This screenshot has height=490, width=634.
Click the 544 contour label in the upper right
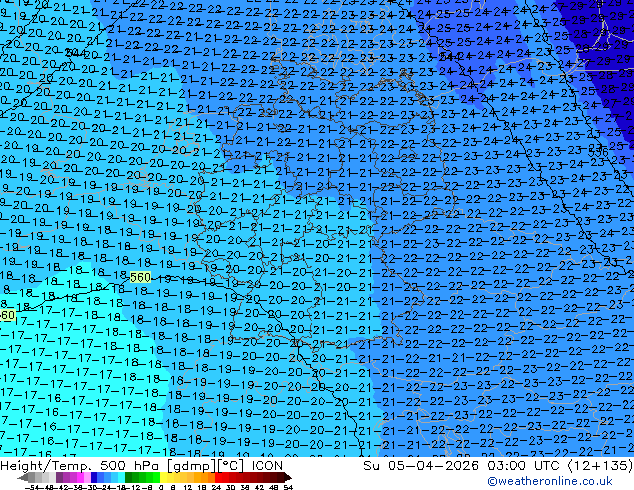coord(450,56)
